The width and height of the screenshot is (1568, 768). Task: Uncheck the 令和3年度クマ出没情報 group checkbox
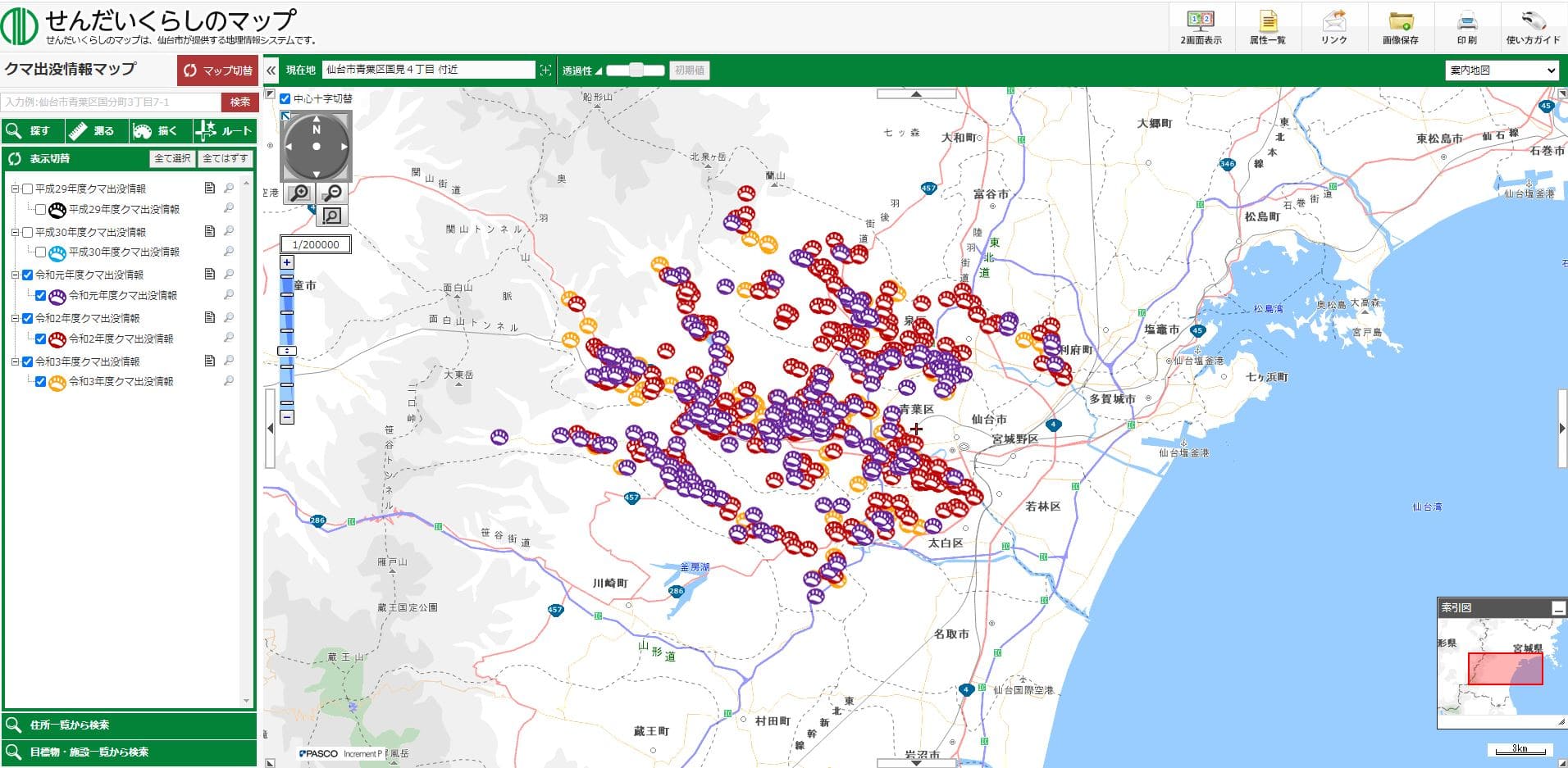(28, 361)
